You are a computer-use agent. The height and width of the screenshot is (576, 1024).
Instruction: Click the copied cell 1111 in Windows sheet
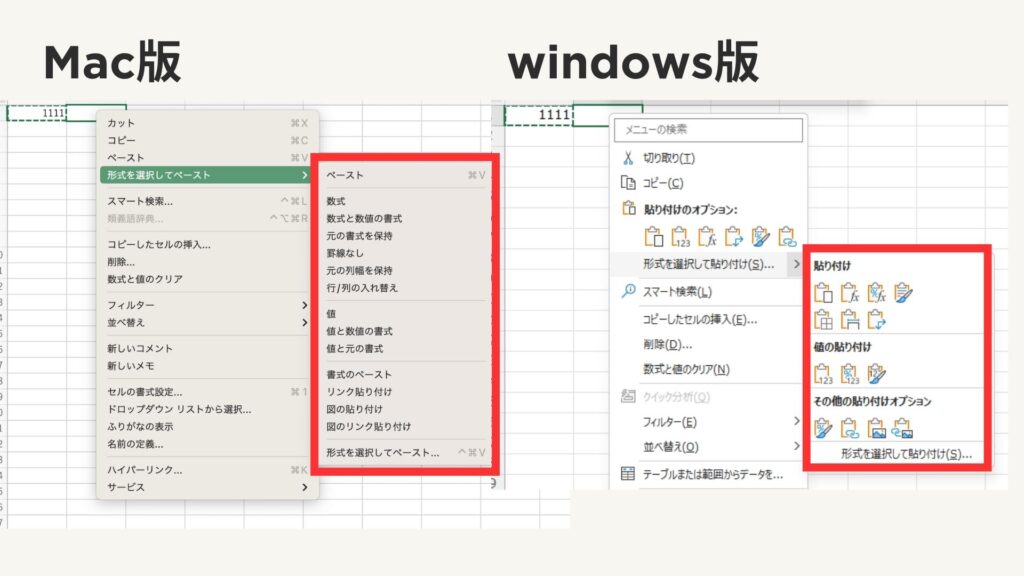539,115
